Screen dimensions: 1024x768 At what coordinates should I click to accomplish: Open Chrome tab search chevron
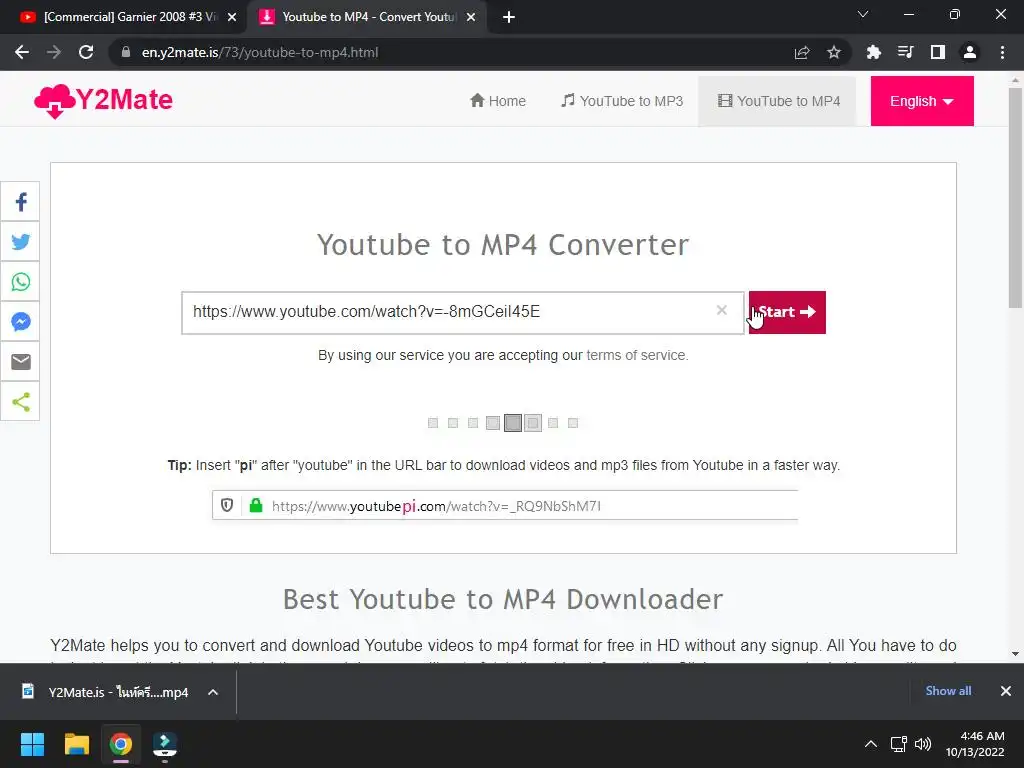[863, 14]
